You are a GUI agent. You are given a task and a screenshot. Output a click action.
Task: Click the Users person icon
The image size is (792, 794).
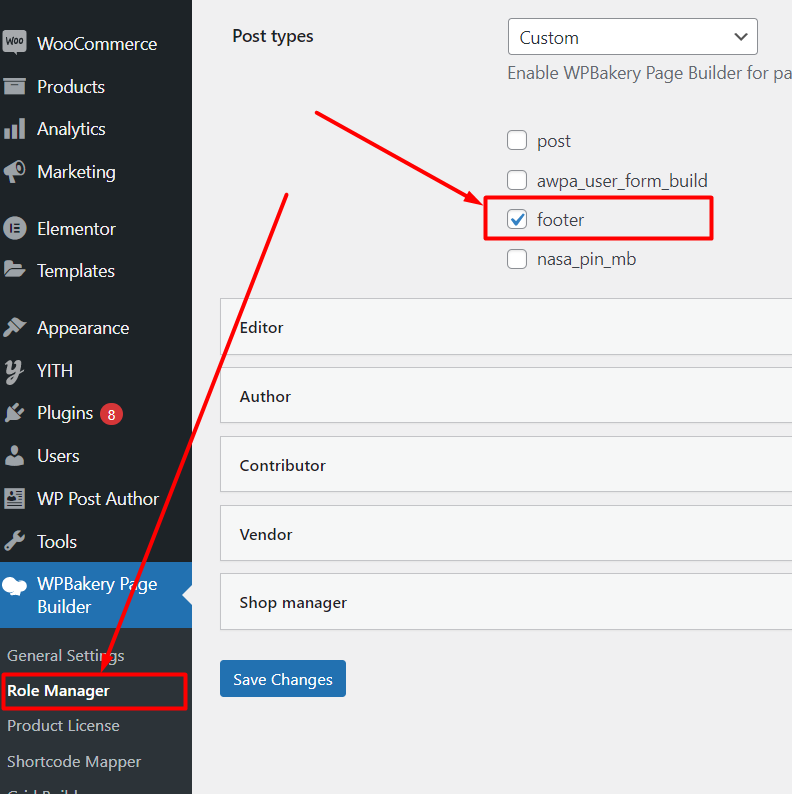pos(14,455)
